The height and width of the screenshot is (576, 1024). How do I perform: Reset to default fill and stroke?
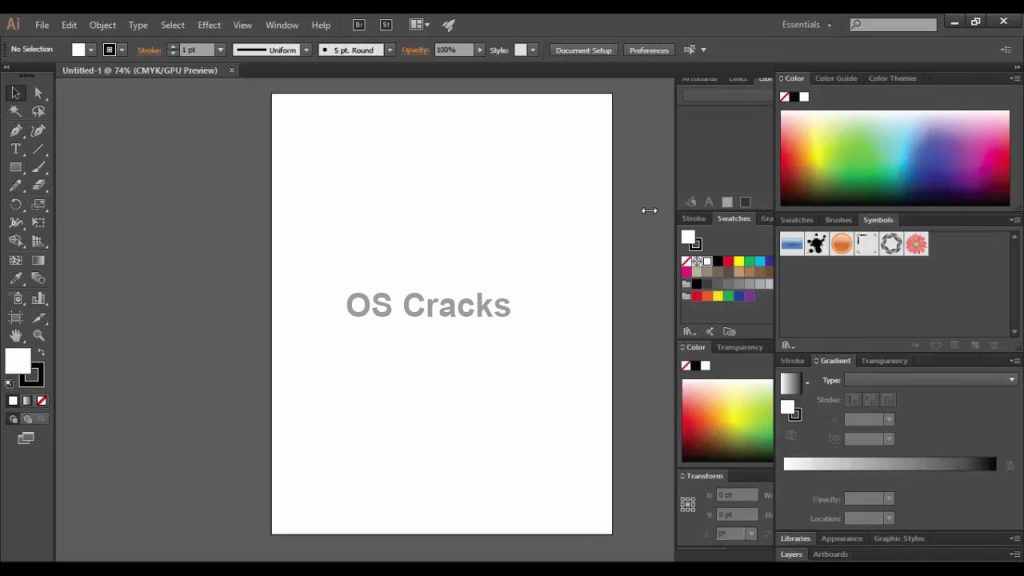click(x=9, y=383)
